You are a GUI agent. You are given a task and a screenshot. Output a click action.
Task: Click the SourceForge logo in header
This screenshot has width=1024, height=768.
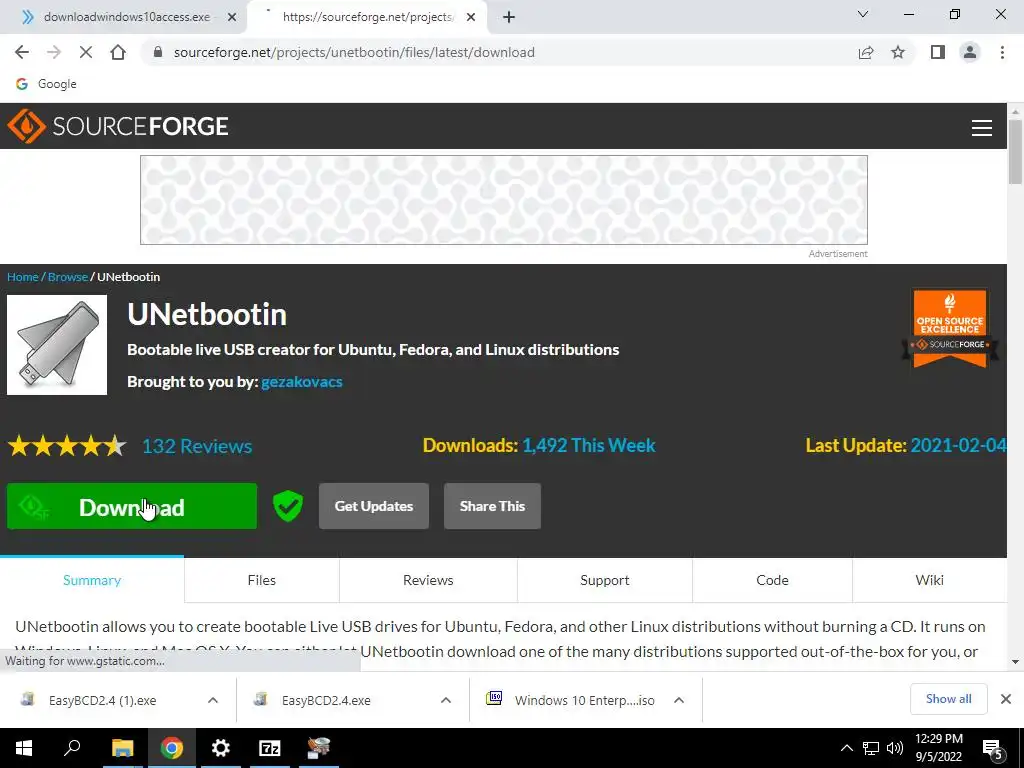click(x=118, y=126)
